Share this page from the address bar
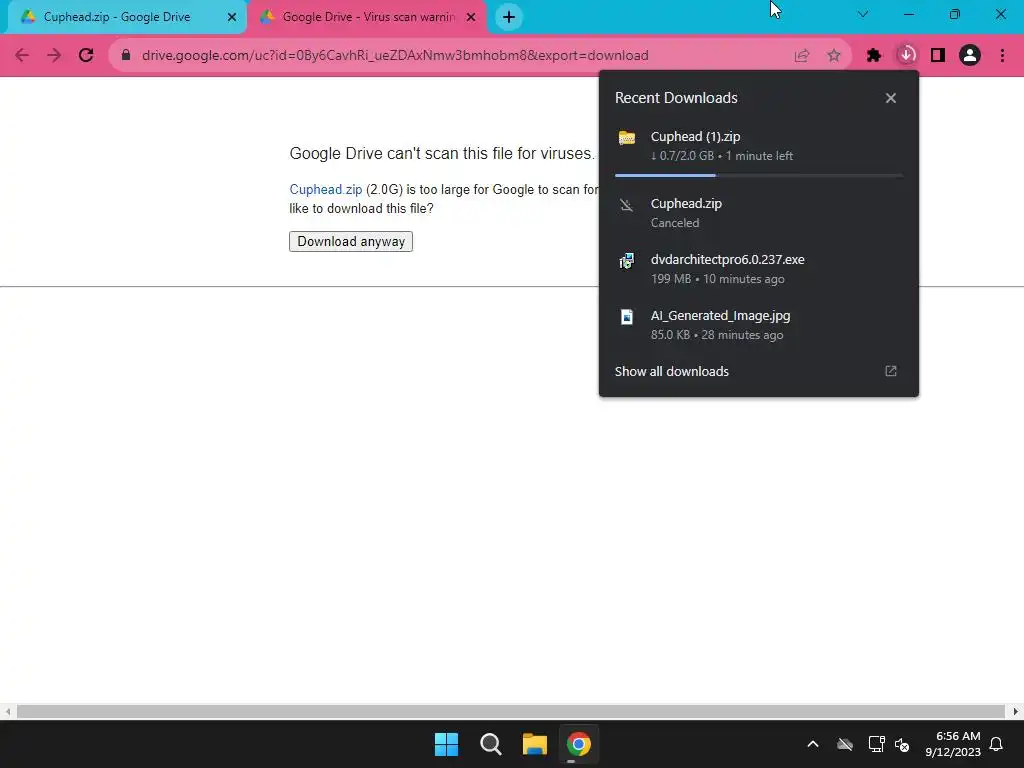The width and height of the screenshot is (1024, 768). 802,56
